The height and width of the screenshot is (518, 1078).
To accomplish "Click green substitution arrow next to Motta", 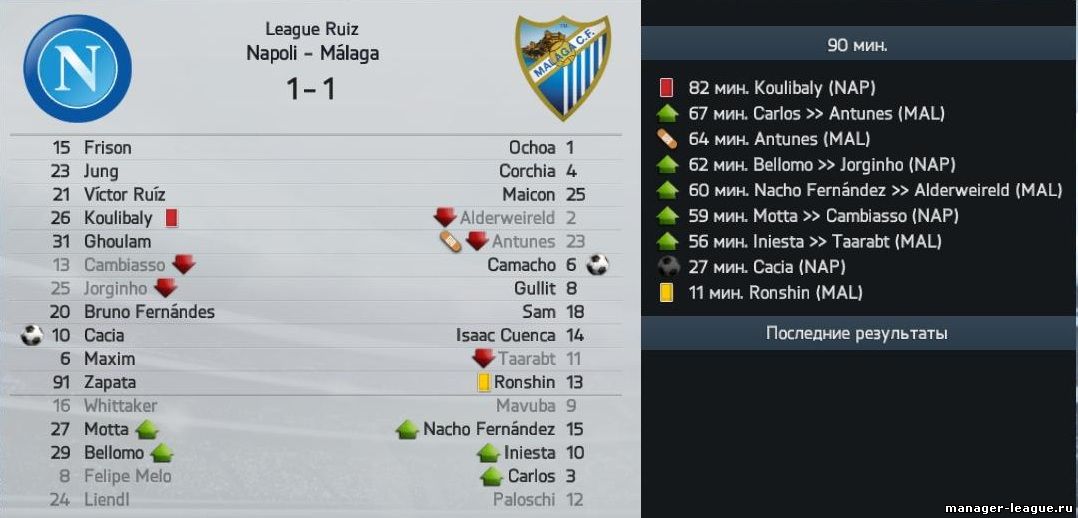I will [147, 429].
